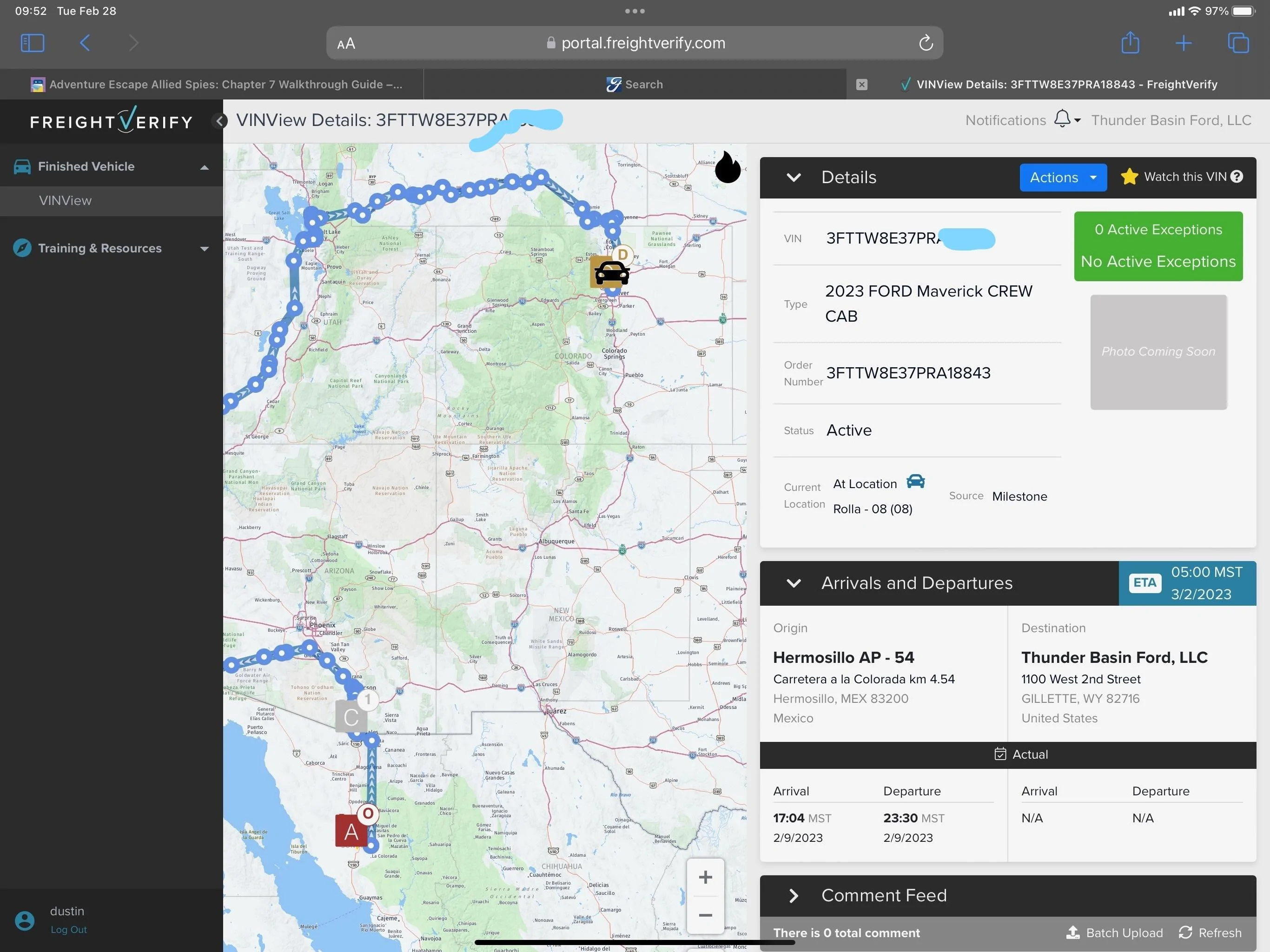Click the Finished Vehicle car icon

pos(22,166)
